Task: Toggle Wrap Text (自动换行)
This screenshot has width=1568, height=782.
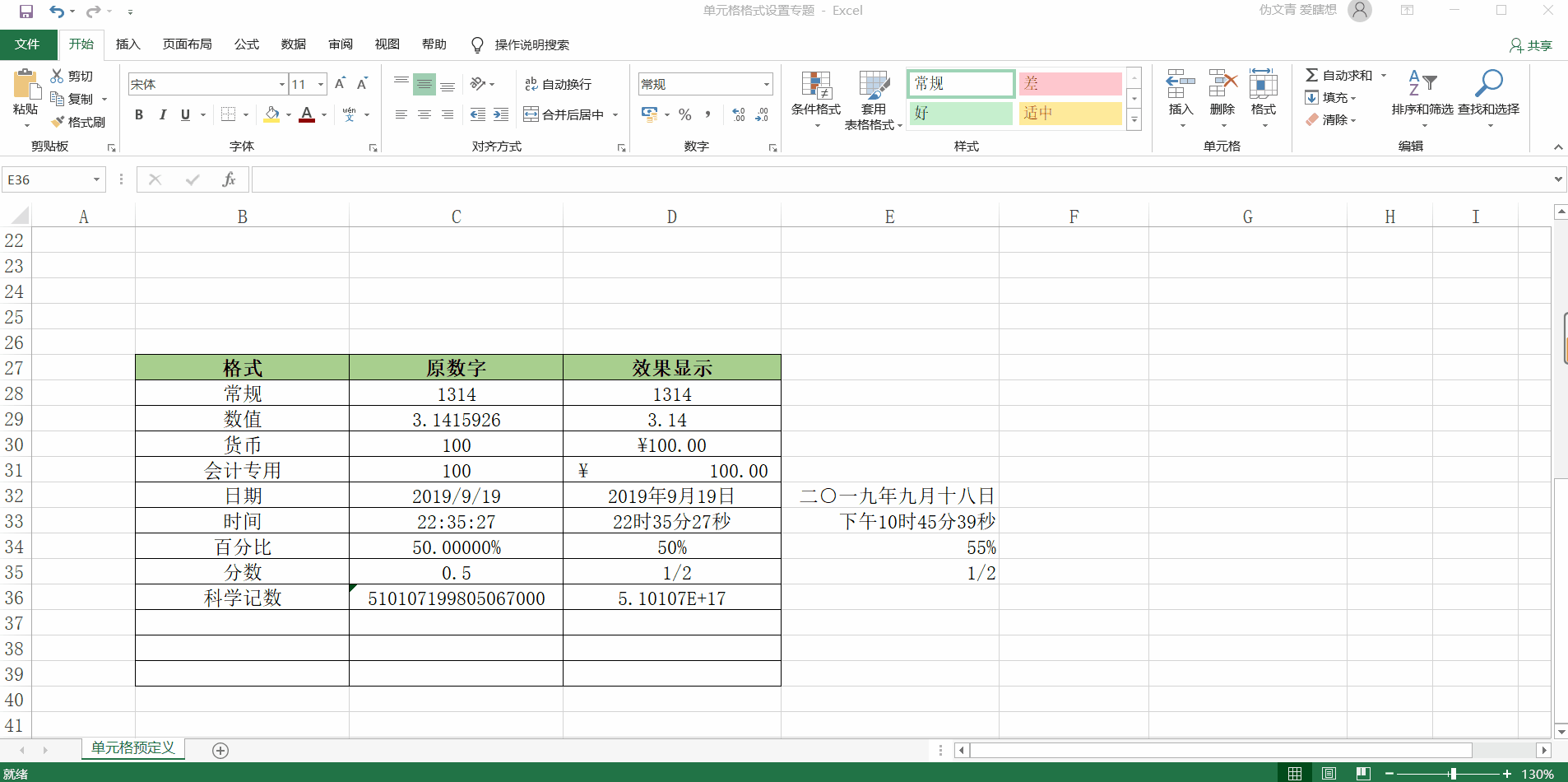Action: click(x=558, y=84)
